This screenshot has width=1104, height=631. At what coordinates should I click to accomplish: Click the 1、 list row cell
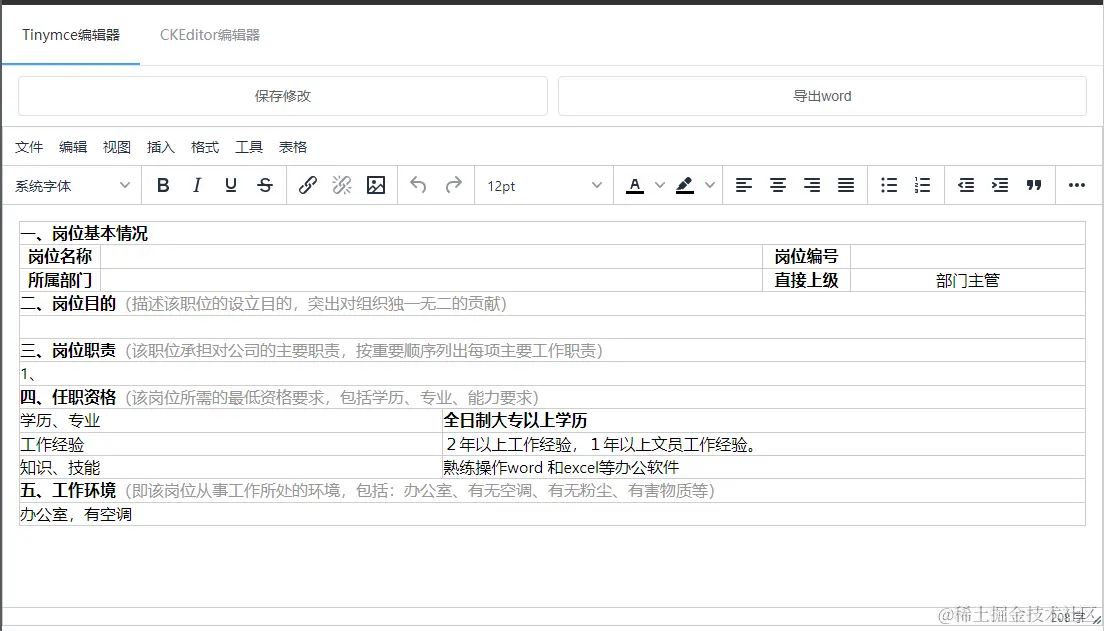[x=553, y=374]
